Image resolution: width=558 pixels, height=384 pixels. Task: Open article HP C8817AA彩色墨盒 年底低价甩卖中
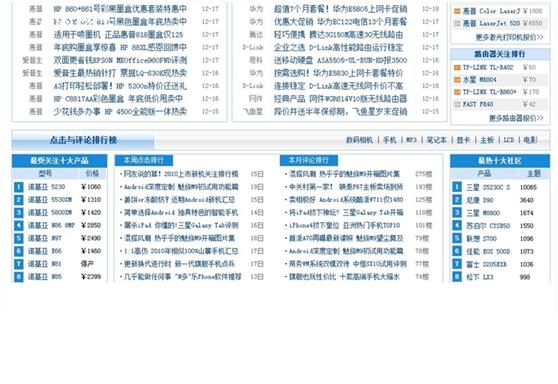click(118, 99)
